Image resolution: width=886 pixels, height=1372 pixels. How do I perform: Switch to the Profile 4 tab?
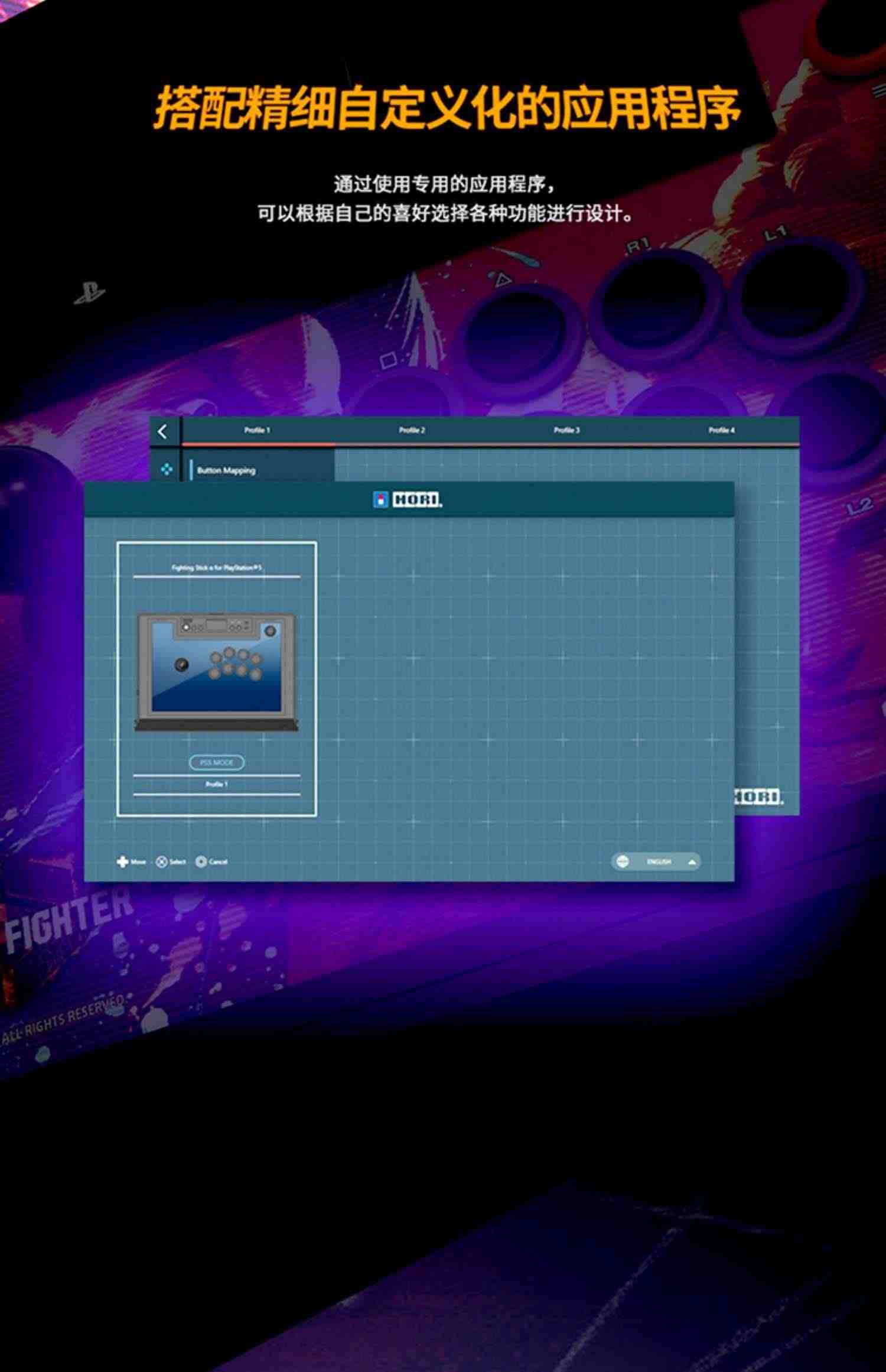(x=721, y=430)
